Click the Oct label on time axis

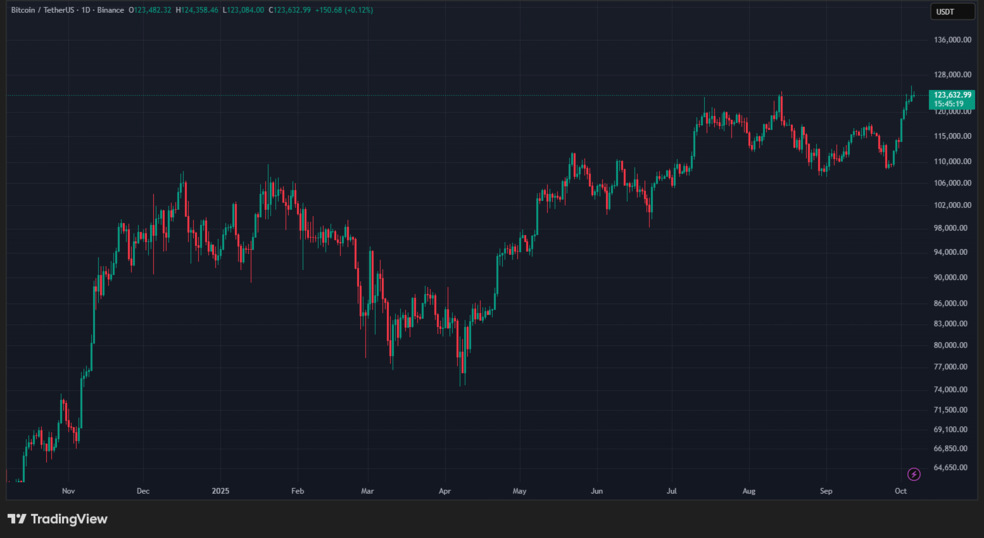[x=900, y=492]
